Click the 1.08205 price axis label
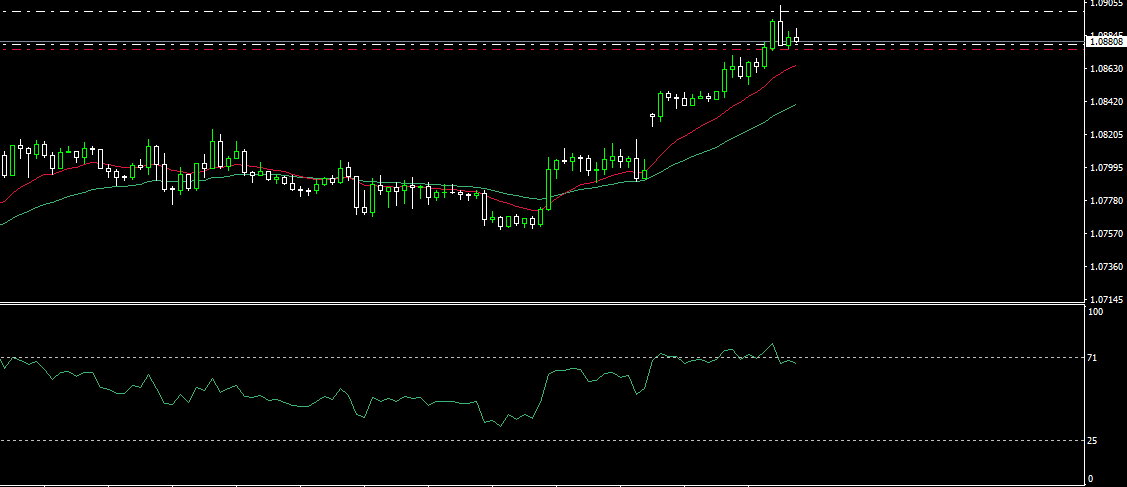Image resolution: width=1127 pixels, height=487 pixels. click(1106, 135)
